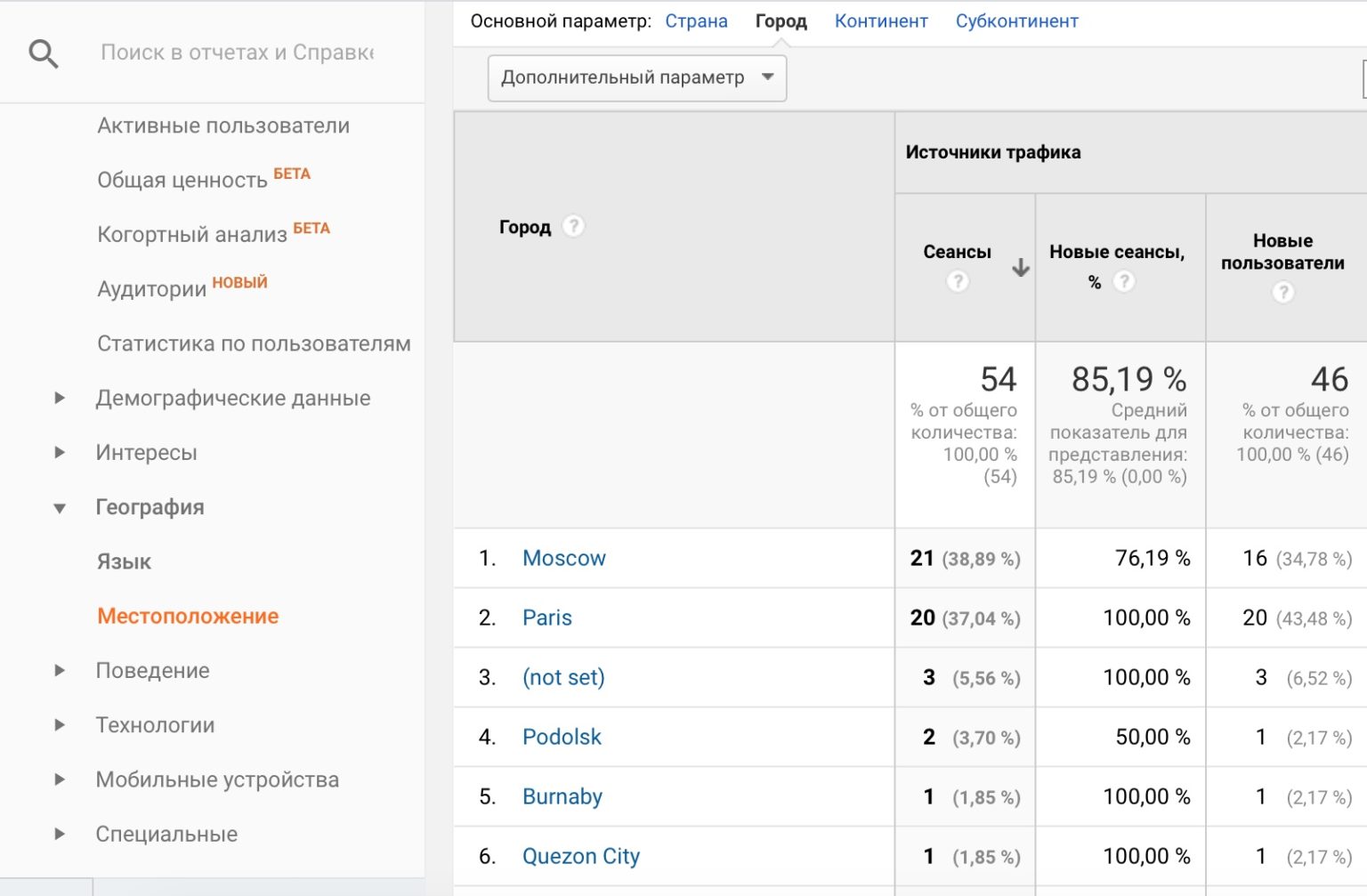Click the report search input field
The image size is (1367, 896).
(237, 52)
